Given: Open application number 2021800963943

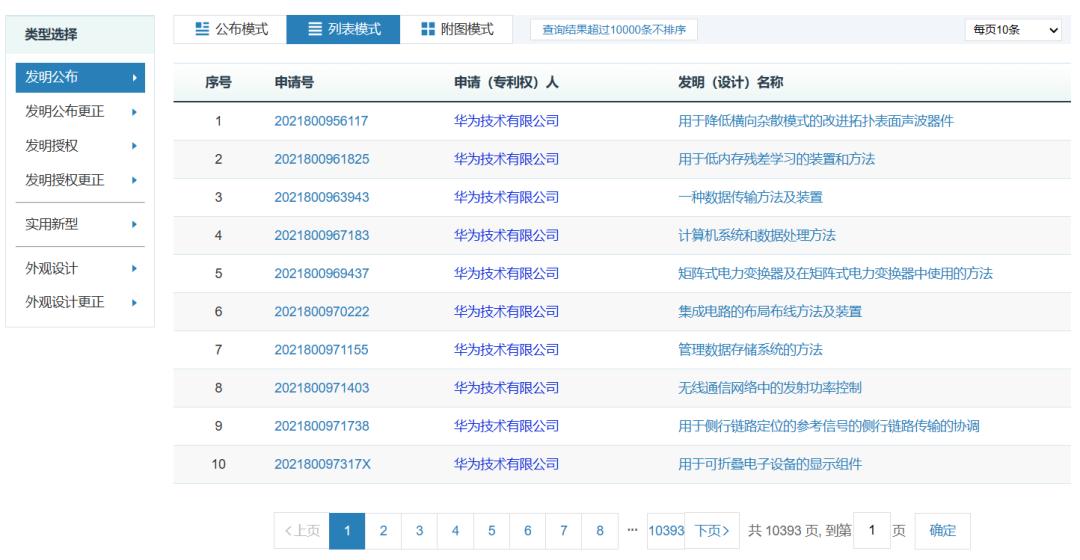Looking at the screenshot, I should click(x=322, y=197).
